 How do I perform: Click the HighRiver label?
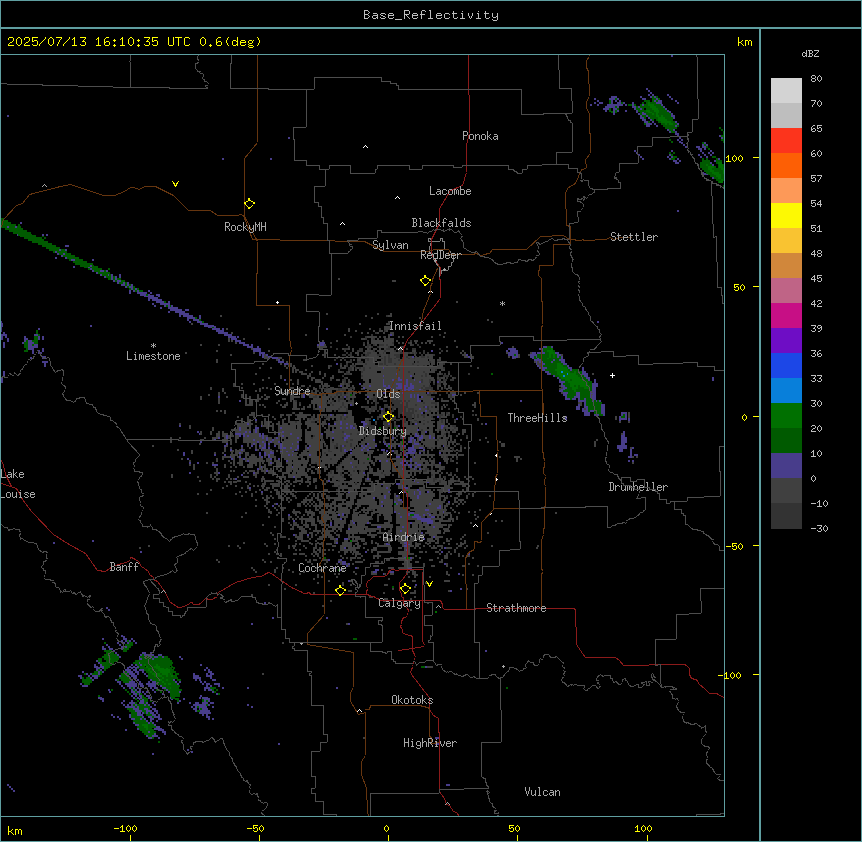430,743
